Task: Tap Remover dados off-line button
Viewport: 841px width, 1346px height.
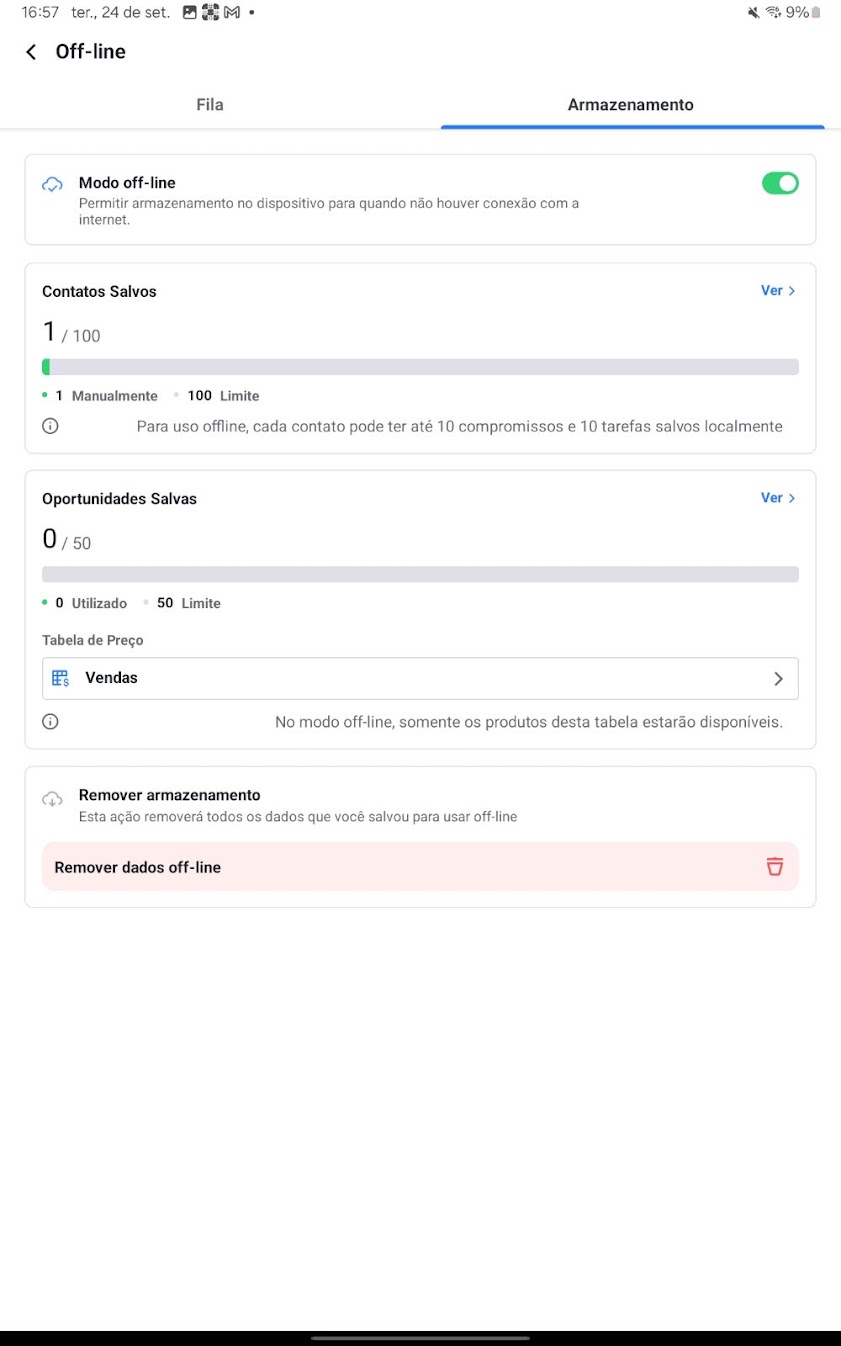Action: tap(420, 867)
